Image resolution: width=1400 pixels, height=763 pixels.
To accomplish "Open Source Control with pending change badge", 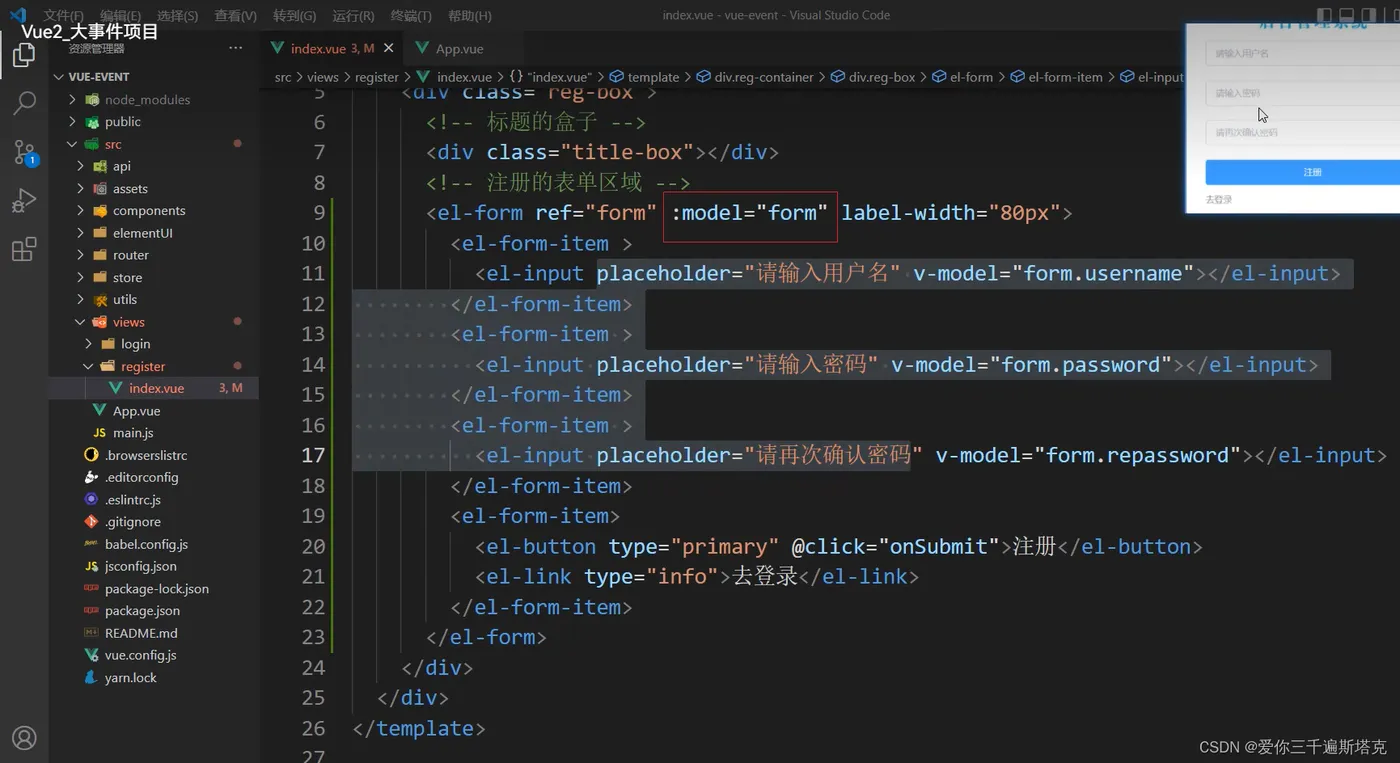I will click(x=24, y=152).
